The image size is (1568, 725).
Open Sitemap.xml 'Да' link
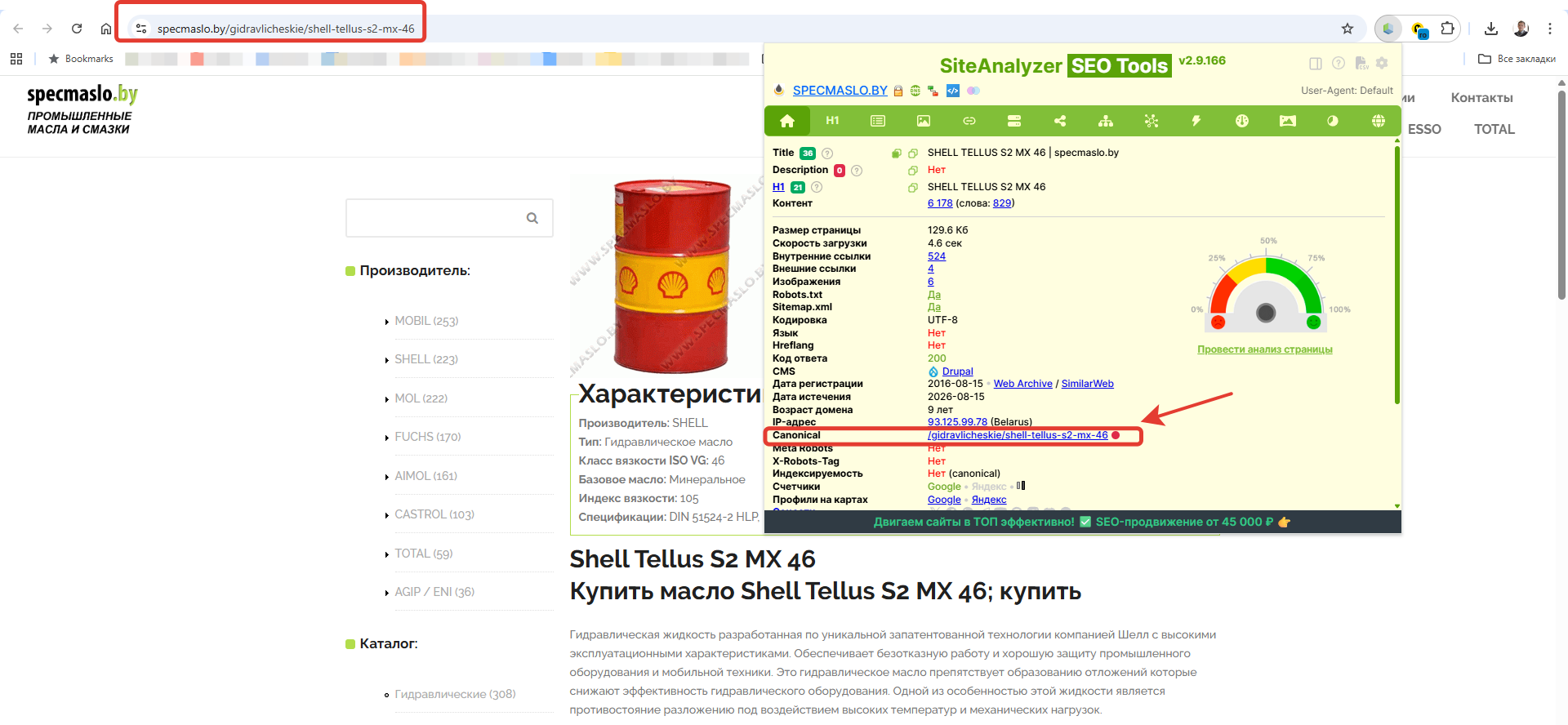click(x=934, y=307)
